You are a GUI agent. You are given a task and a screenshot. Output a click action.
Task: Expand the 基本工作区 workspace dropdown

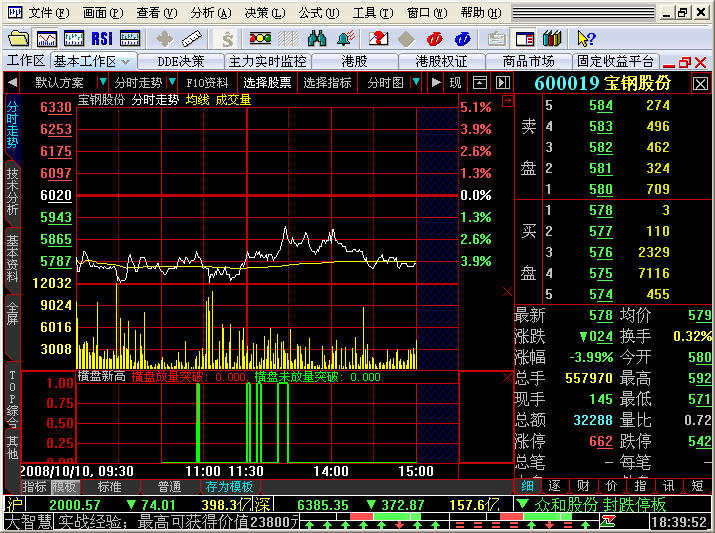pos(126,62)
